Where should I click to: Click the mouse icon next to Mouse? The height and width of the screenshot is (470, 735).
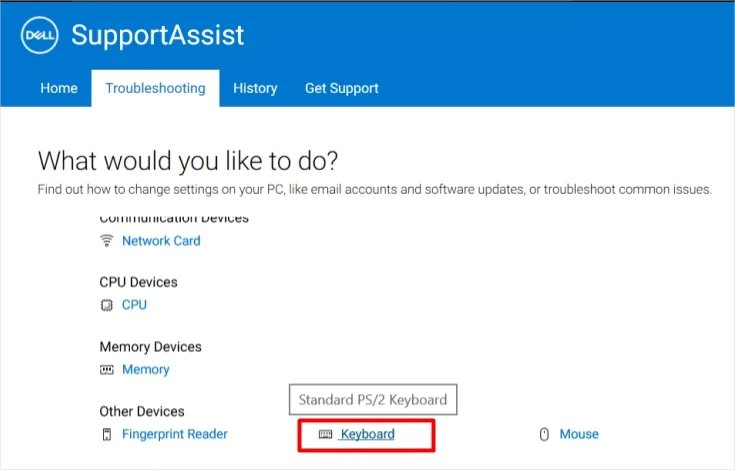[544, 434]
